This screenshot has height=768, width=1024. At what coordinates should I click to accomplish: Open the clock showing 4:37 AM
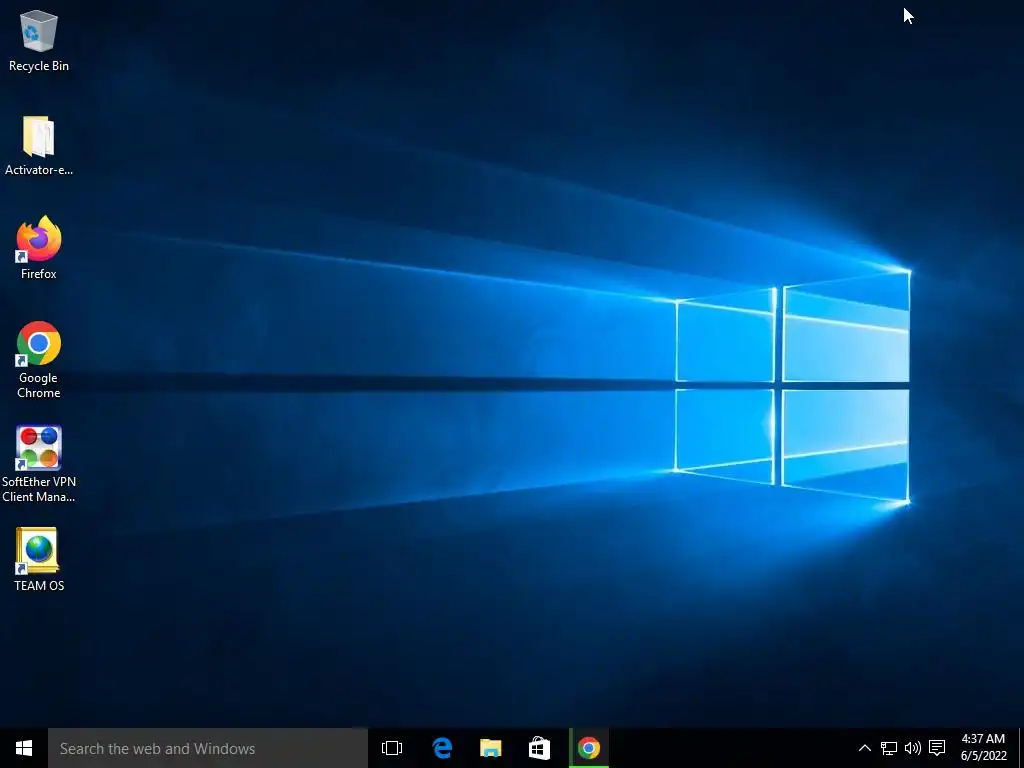click(983, 748)
